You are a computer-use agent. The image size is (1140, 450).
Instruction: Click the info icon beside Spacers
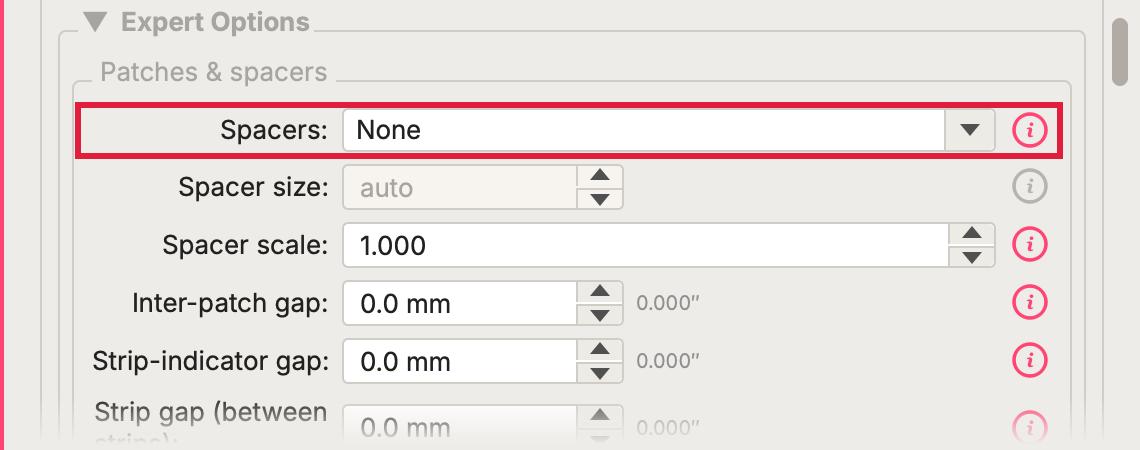[x=1029, y=130]
